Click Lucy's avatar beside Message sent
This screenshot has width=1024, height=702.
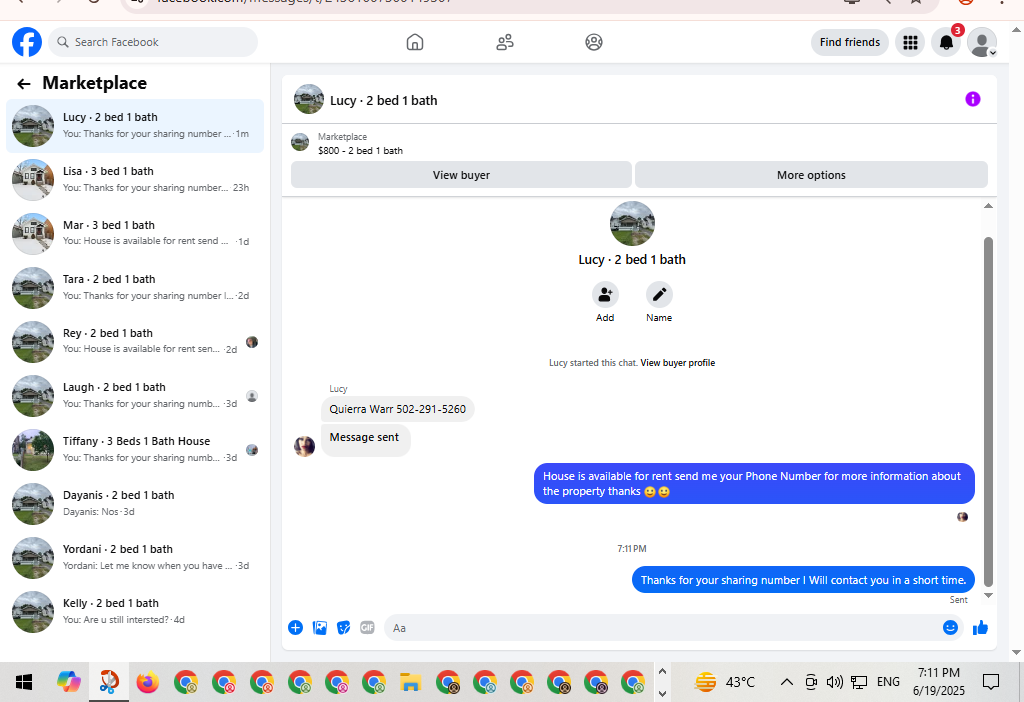[304, 446]
